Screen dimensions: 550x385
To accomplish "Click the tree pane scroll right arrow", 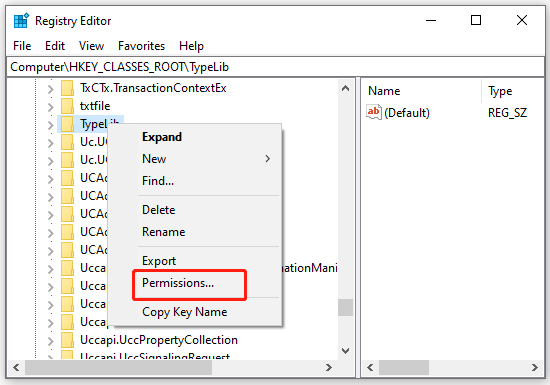I will click(x=329, y=367).
